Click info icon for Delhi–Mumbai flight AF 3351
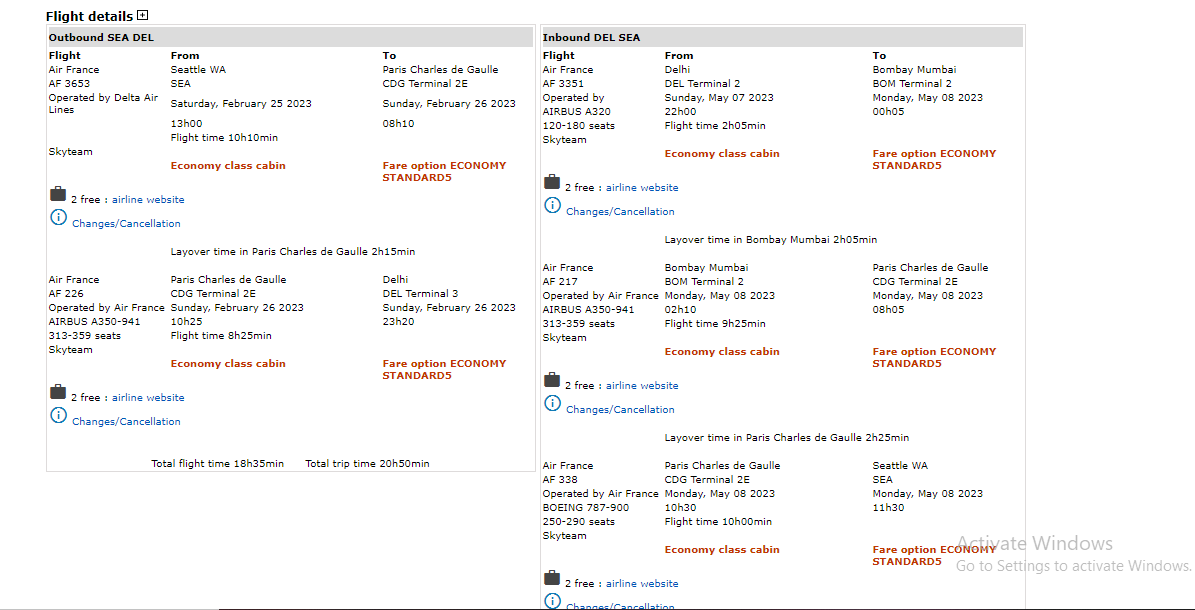Screen dimensions: 1195x610 click(552, 206)
